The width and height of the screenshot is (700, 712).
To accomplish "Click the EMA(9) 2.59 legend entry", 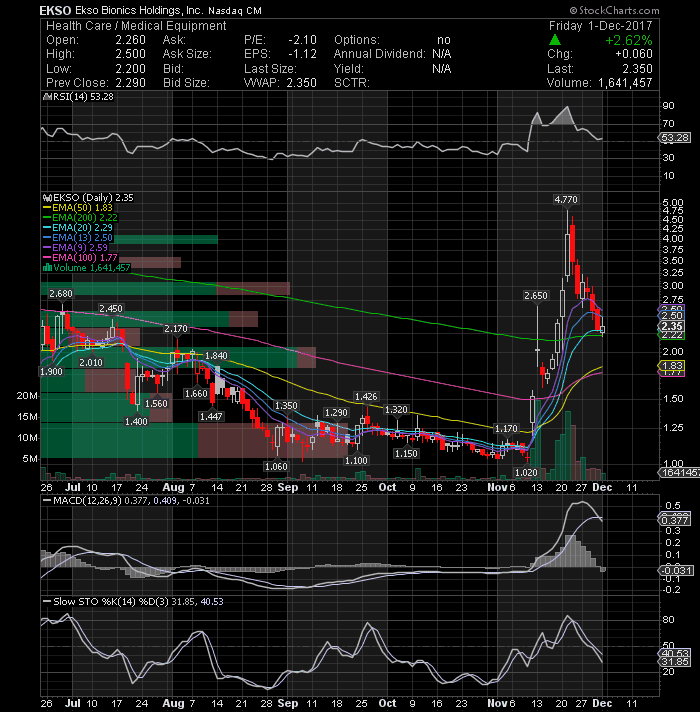I will (x=75, y=247).
